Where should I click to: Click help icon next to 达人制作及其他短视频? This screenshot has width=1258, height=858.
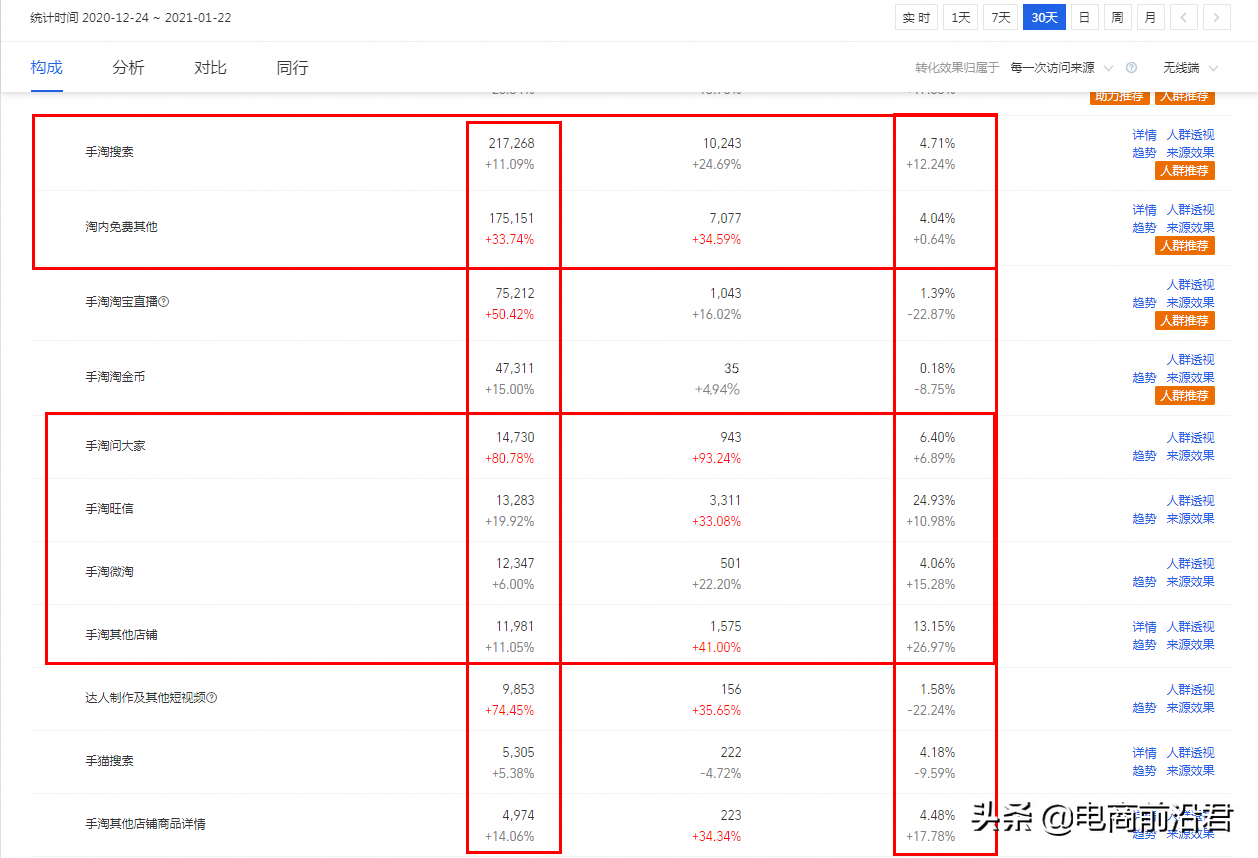click(211, 698)
